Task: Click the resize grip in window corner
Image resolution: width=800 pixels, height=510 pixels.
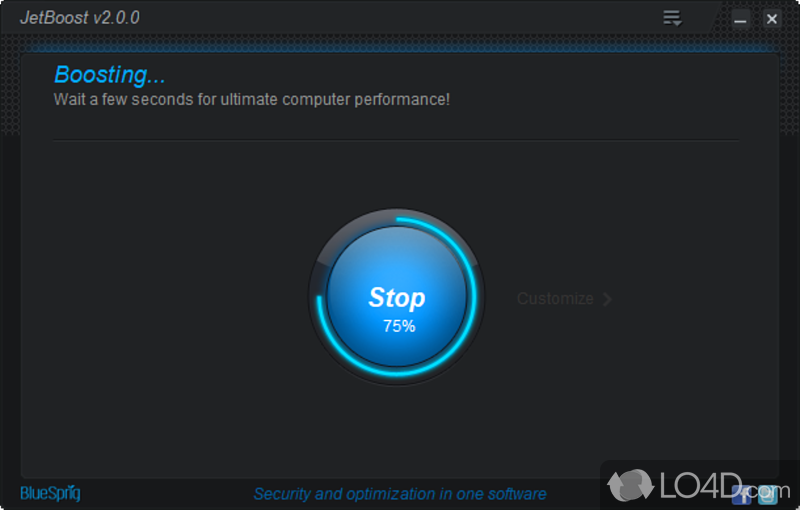Action: click(795, 505)
